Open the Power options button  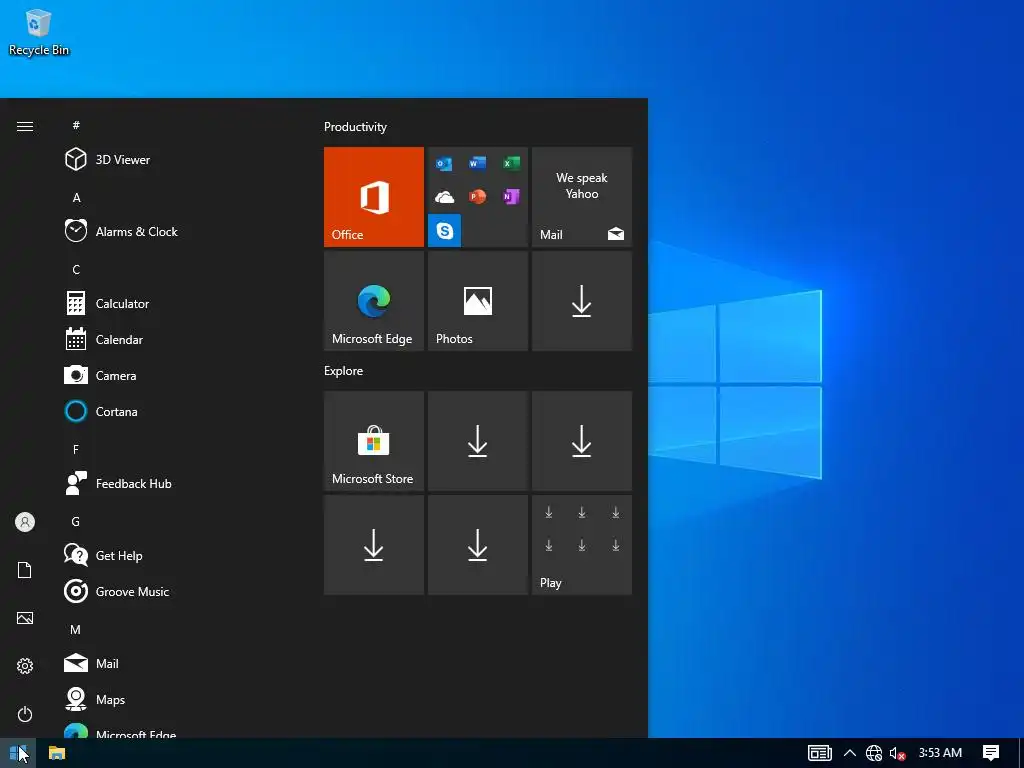click(x=25, y=714)
